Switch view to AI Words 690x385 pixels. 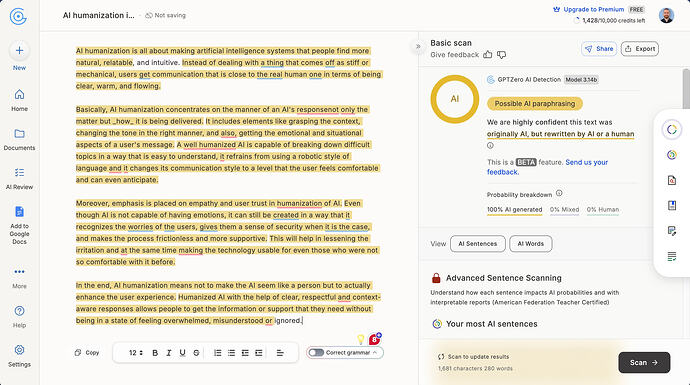click(x=531, y=244)
